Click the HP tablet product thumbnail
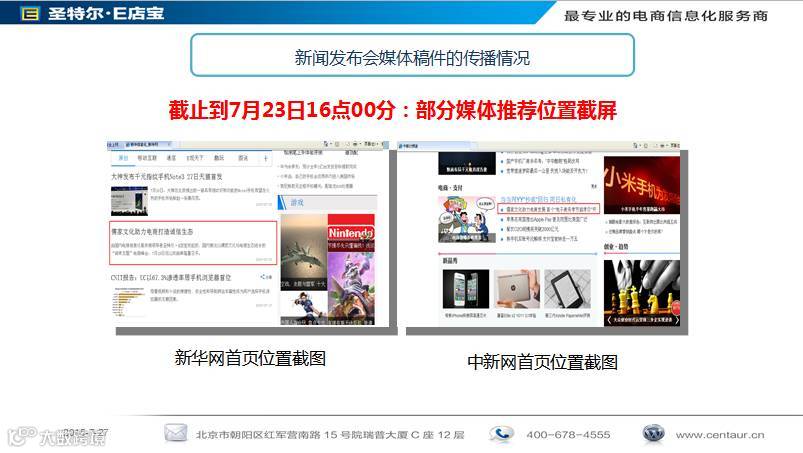Image resolution: width=803 pixels, height=453 pixels. [517, 289]
